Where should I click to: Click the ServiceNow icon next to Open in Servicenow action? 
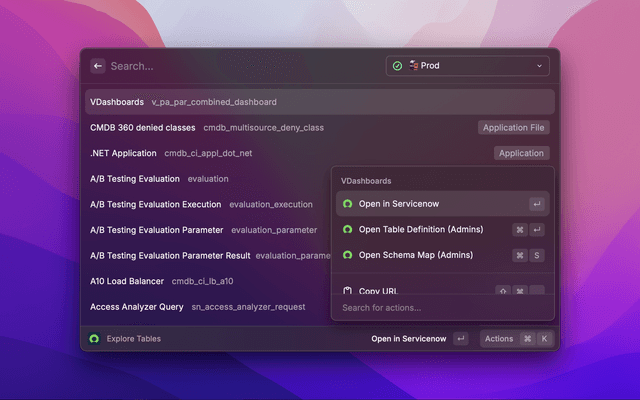click(347, 204)
